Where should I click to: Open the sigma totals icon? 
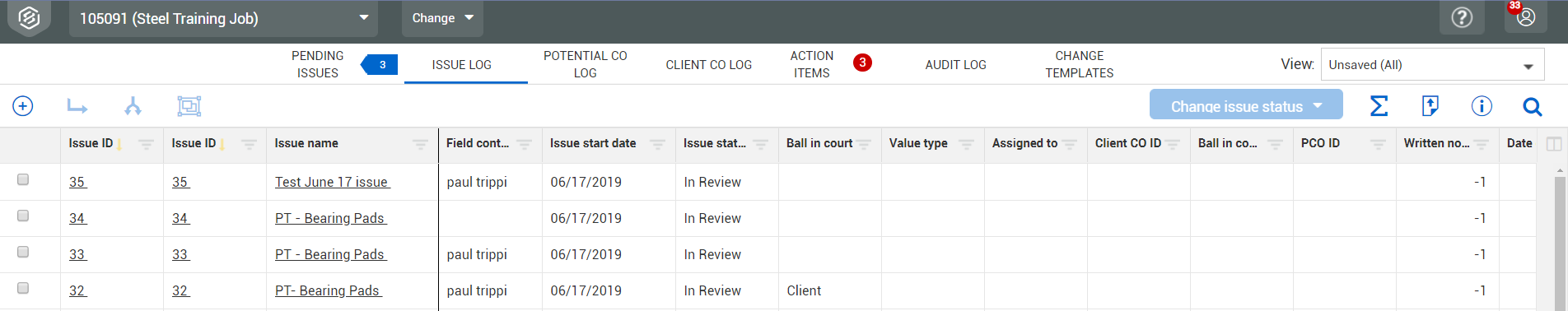click(1379, 106)
